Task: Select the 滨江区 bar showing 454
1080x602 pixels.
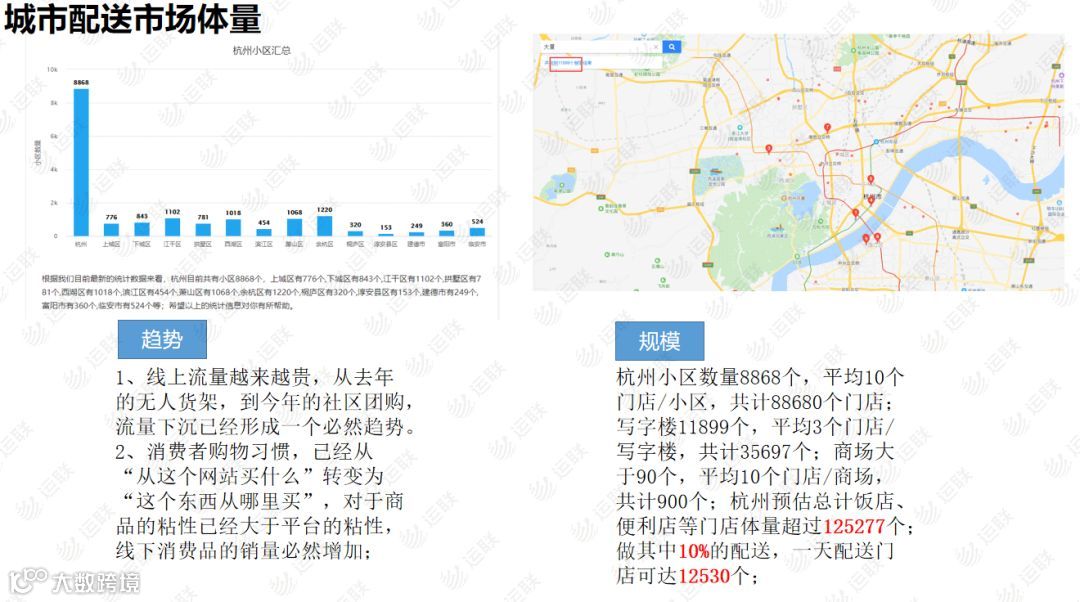Action: (264, 233)
